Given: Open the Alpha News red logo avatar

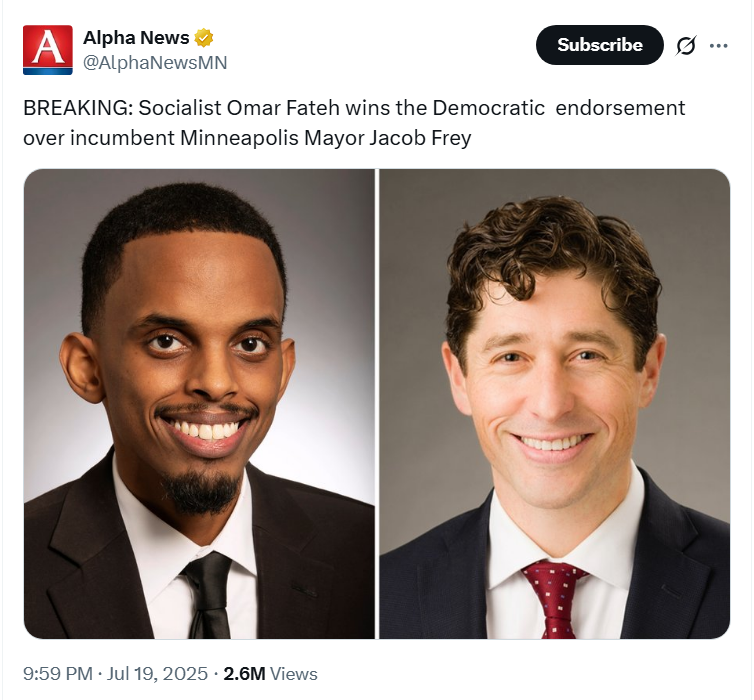Looking at the screenshot, I should click(x=48, y=50).
